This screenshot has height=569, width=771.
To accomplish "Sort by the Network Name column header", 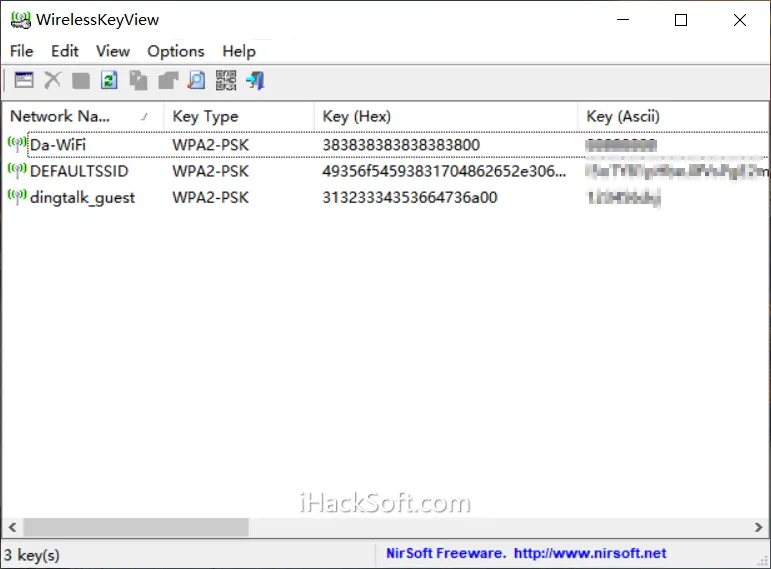I will [83, 116].
